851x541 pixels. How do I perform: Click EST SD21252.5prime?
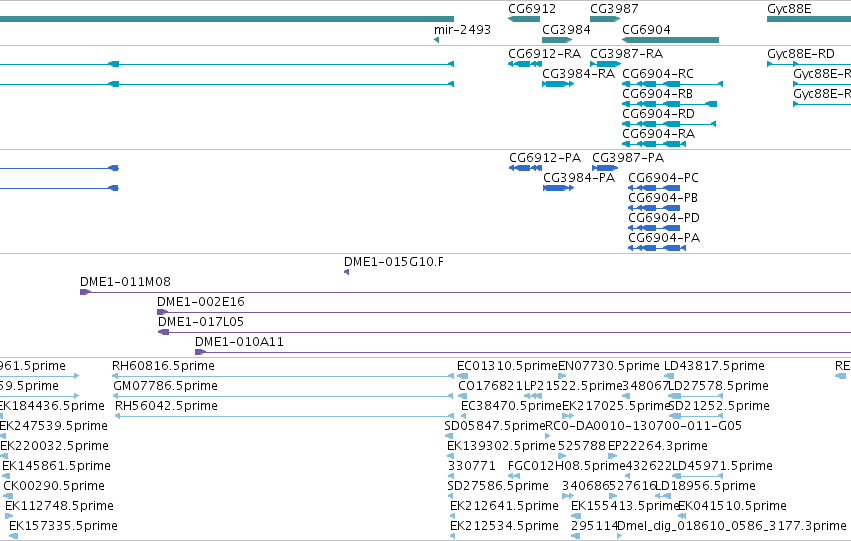(719, 406)
